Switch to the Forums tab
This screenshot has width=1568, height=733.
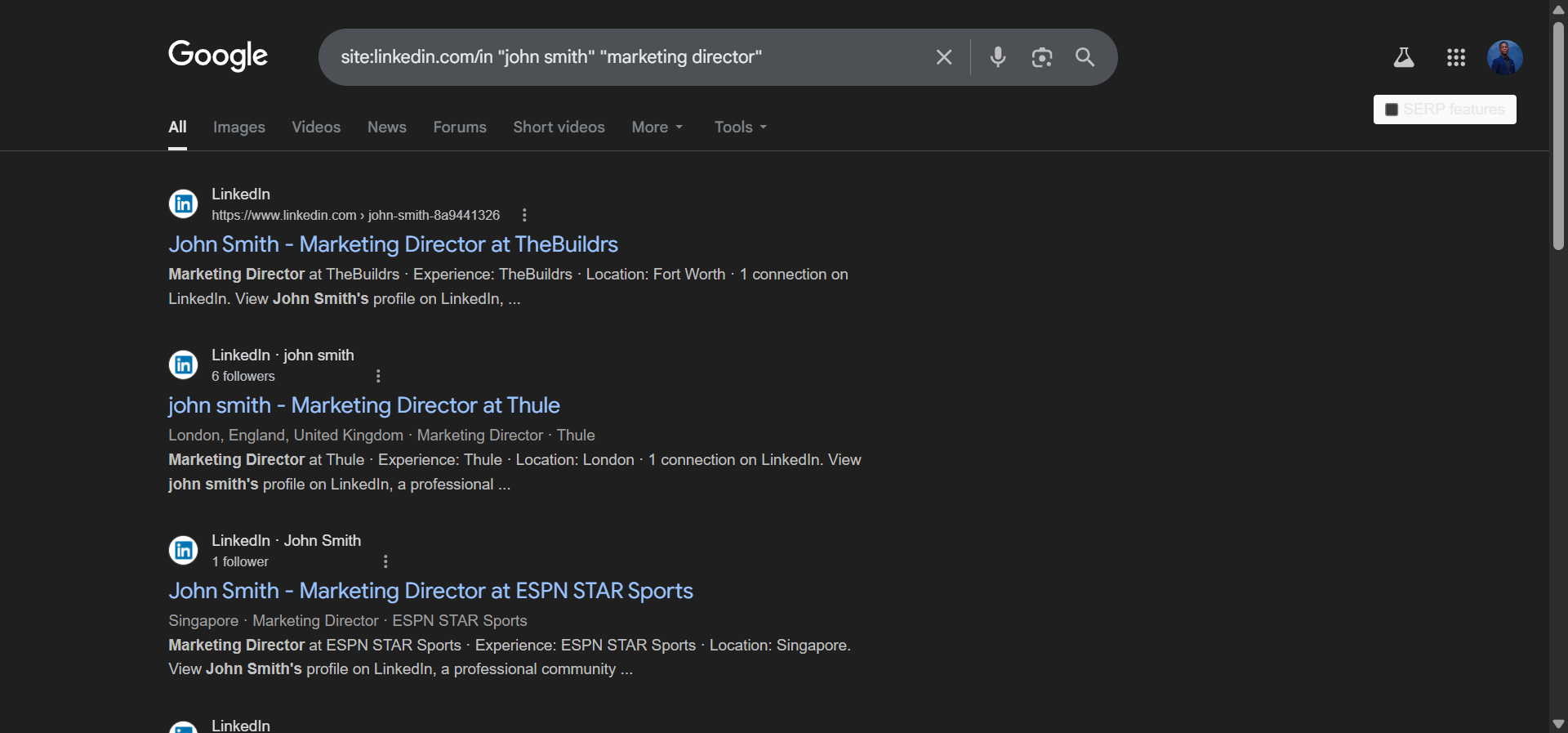(460, 127)
